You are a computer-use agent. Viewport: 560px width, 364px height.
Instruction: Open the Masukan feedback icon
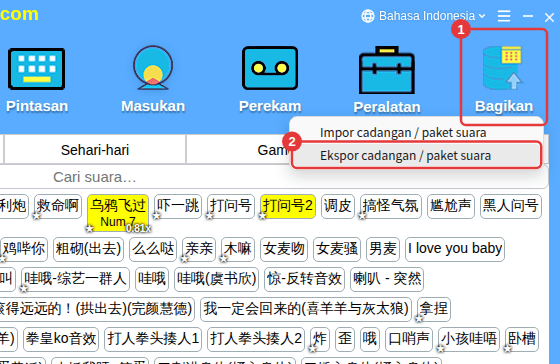click(x=153, y=68)
